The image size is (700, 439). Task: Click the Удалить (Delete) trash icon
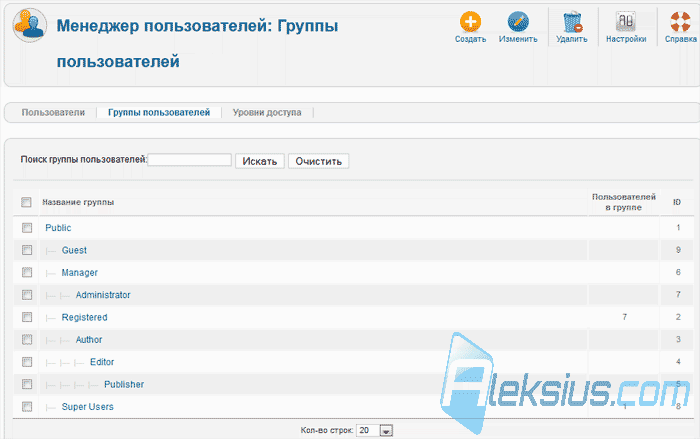571,21
